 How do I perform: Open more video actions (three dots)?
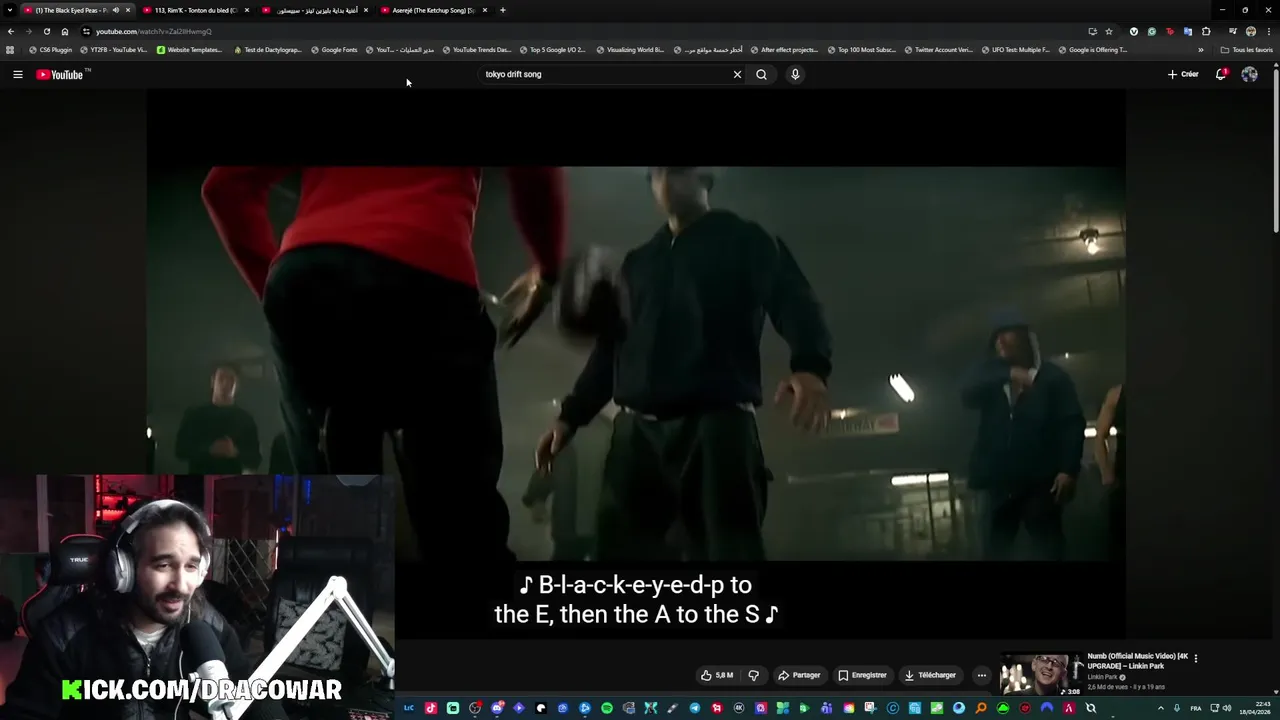[981, 675]
